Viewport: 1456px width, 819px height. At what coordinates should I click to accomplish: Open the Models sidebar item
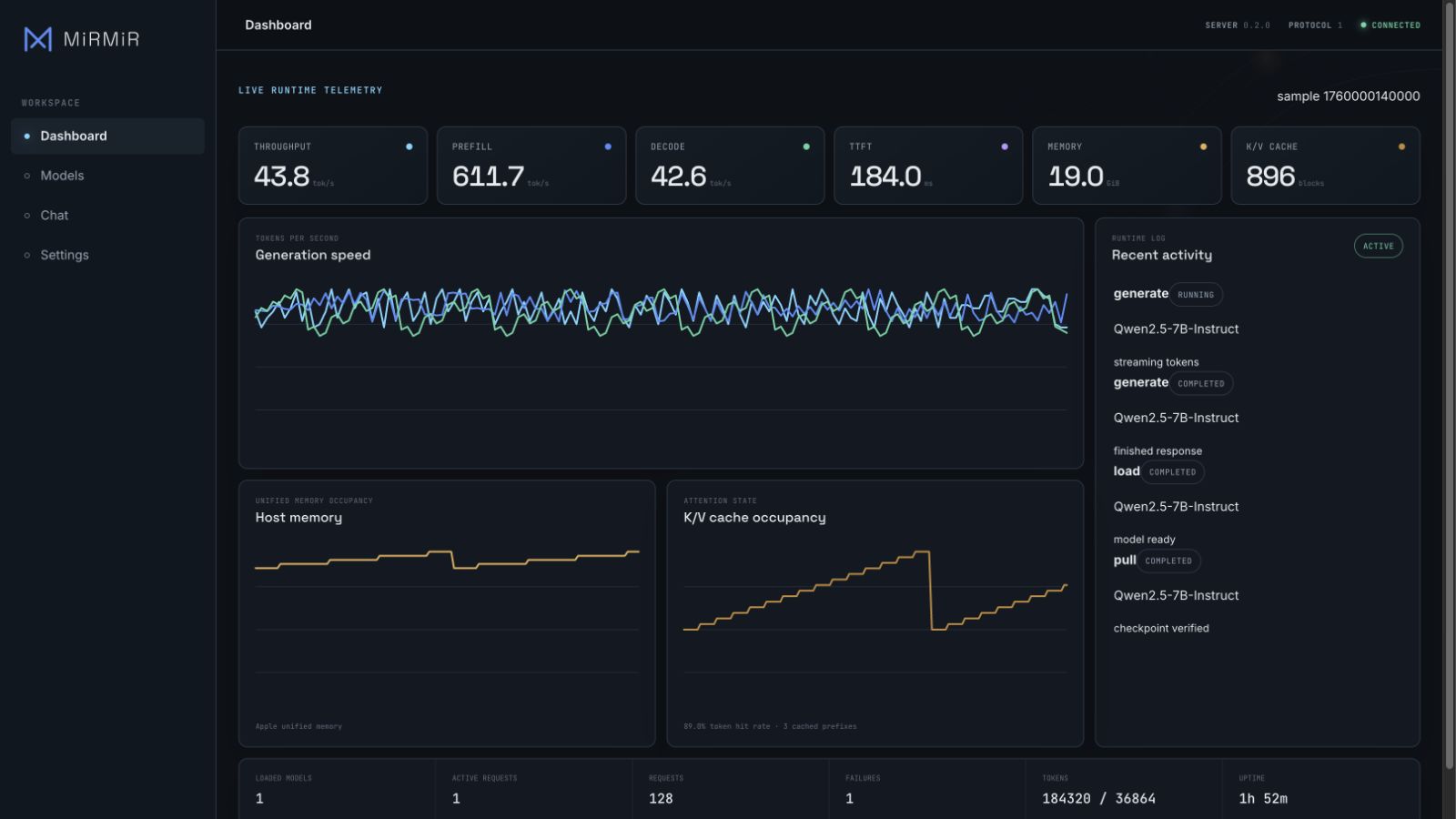tap(107, 176)
